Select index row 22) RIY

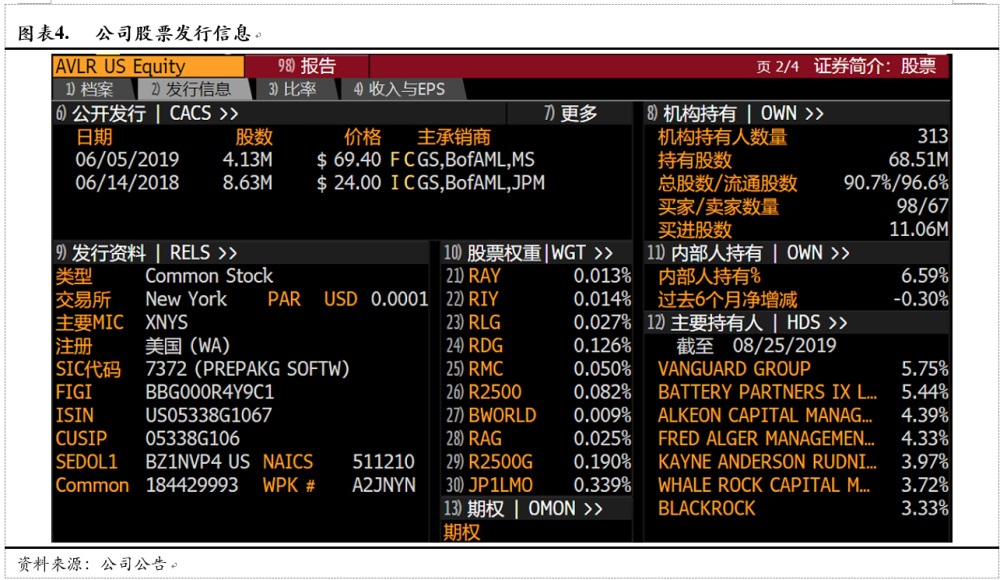pos(538,299)
